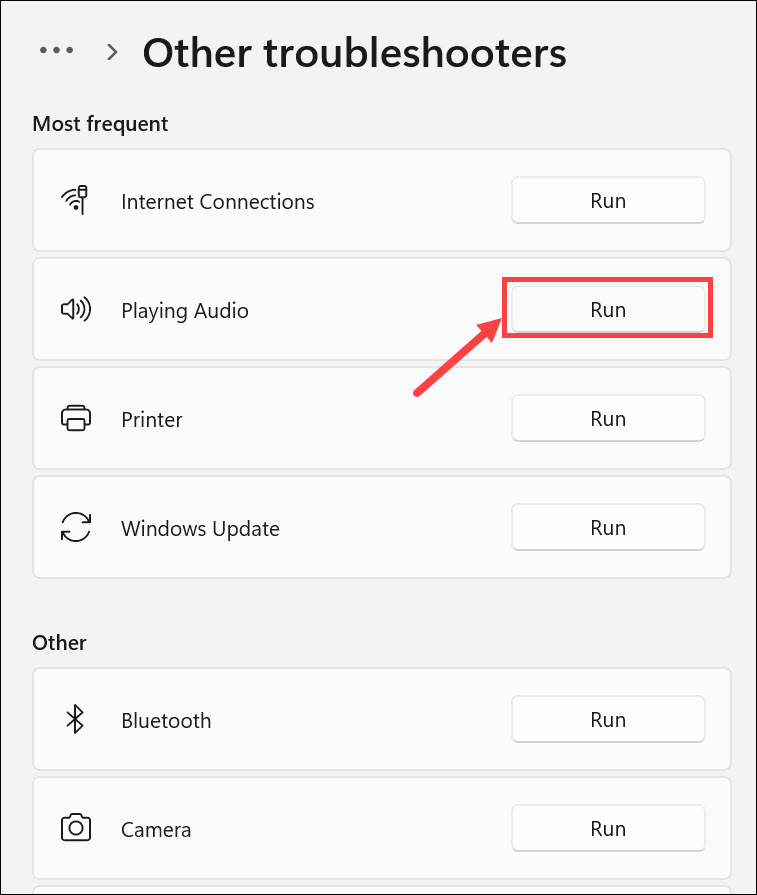Click the Bluetooth label text

pyautogui.click(x=166, y=720)
